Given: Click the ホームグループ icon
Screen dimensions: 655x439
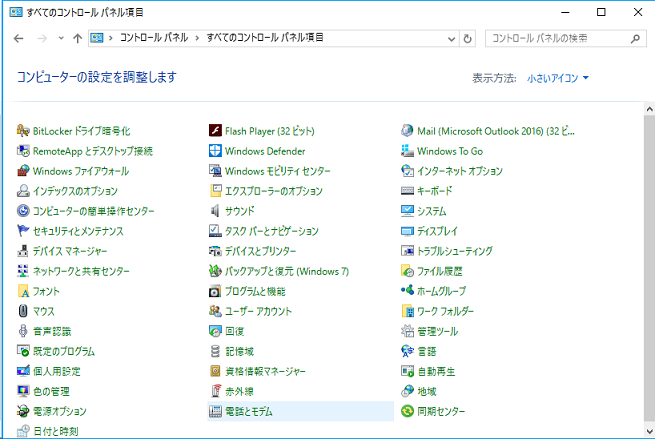Looking at the screenshot, I should pos(407,291).
